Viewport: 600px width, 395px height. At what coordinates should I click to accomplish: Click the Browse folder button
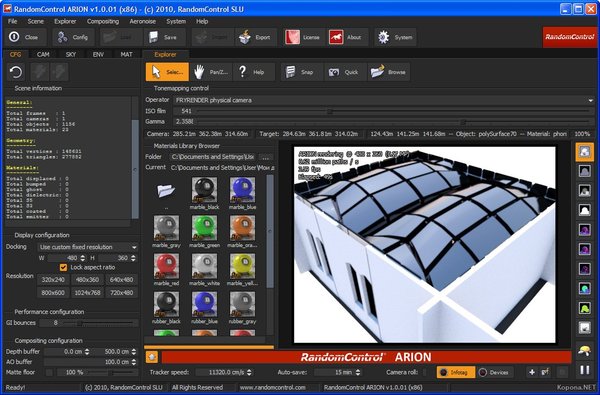pyautogui.click(x=389, y=72)
